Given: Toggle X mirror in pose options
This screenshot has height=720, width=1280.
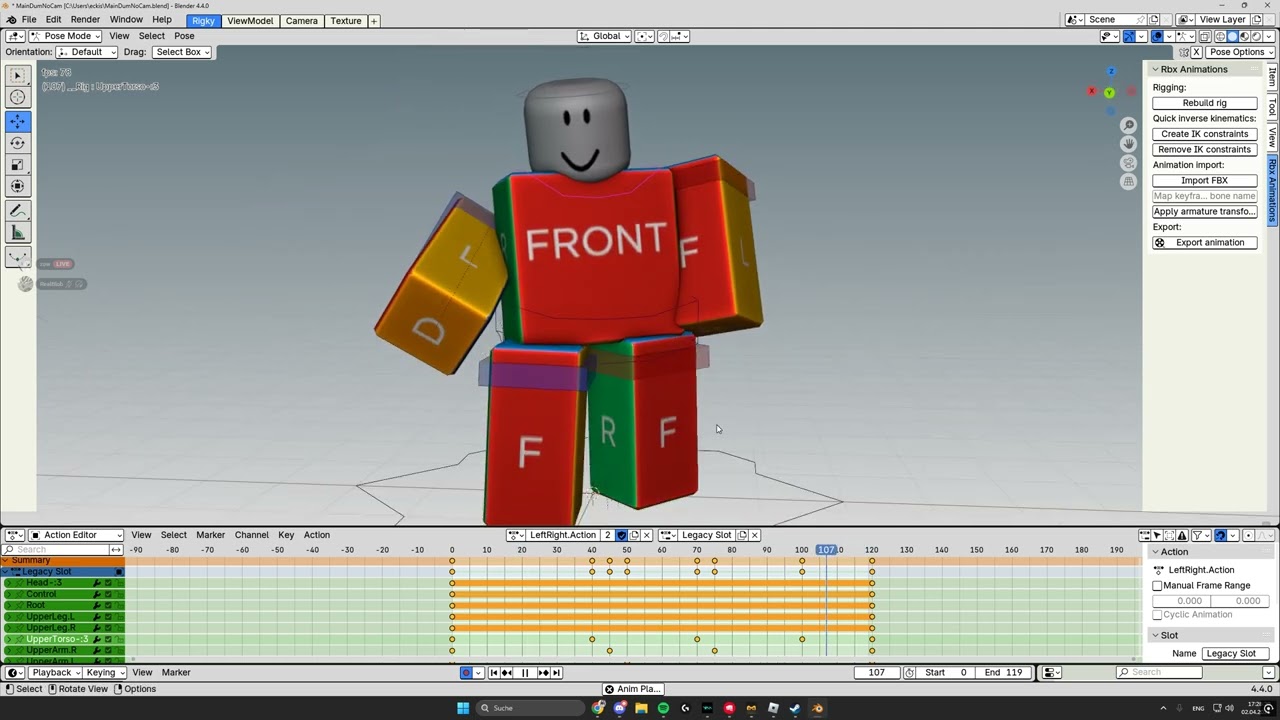Looking at the screenshot, I should click(1196, 52).
